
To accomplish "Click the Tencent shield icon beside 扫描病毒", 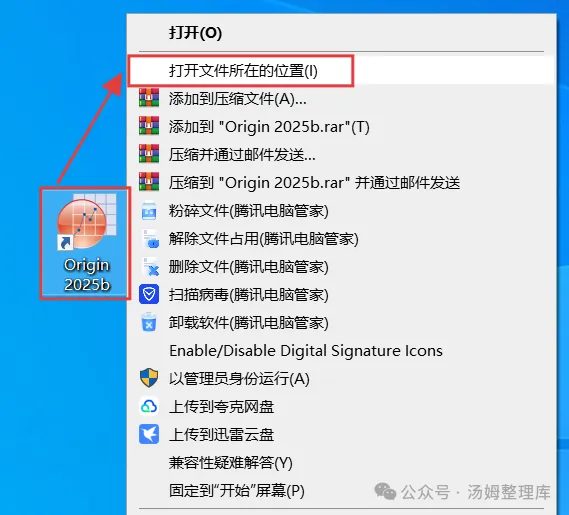I will point(149,294).
